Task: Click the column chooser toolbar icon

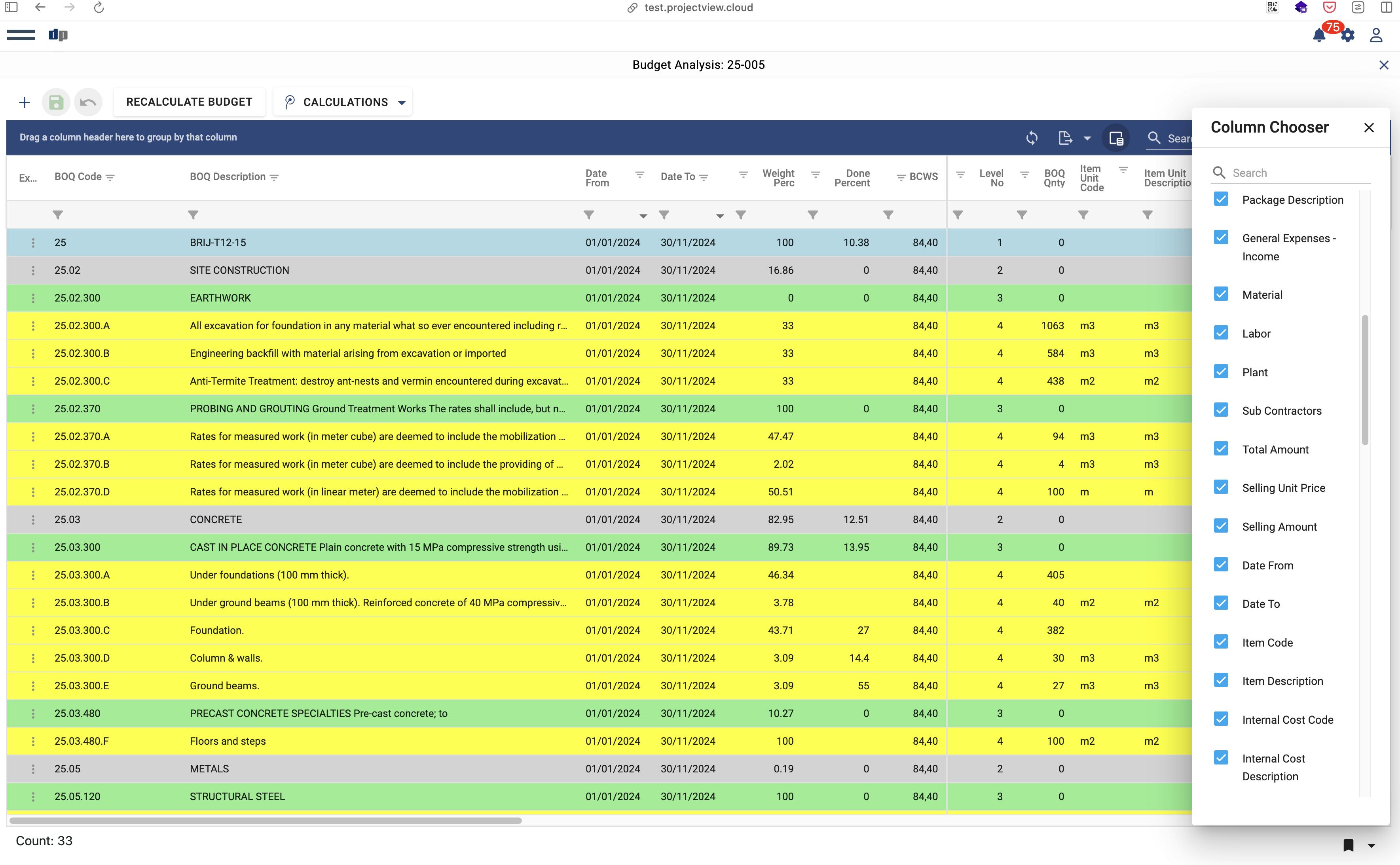Action: 1115,138
